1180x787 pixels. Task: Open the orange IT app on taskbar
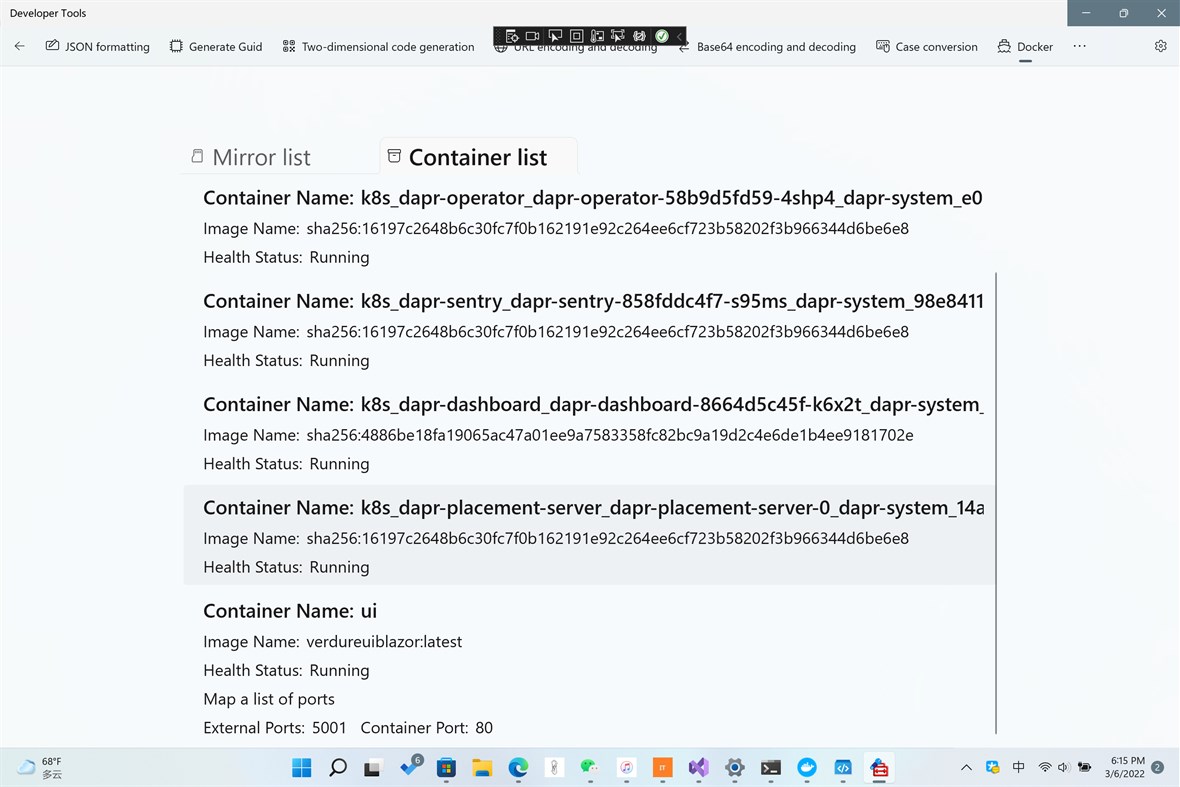tap(662, 767)
